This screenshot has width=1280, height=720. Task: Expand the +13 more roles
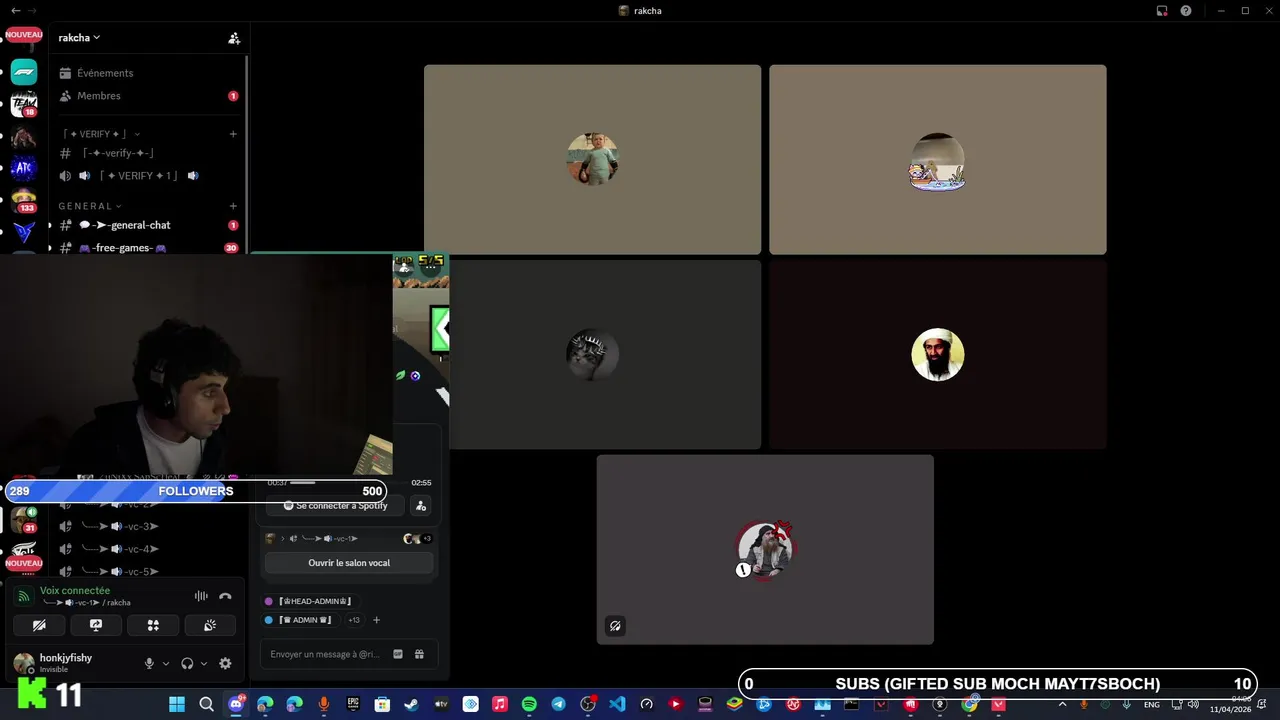pos(353,620)
